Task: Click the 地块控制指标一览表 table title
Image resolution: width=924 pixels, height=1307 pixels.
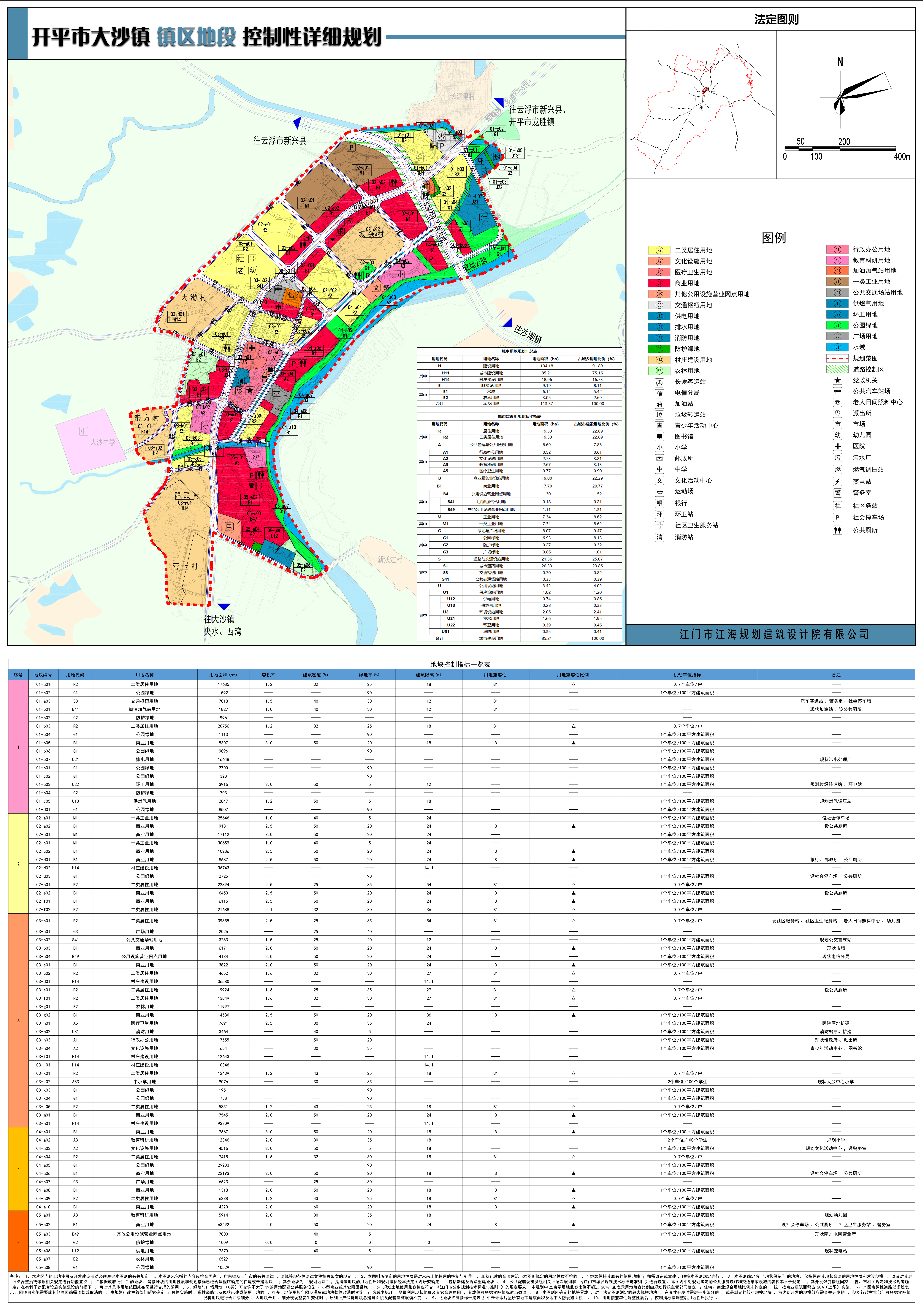Action: pyautogui.click(x=460, y=664)
